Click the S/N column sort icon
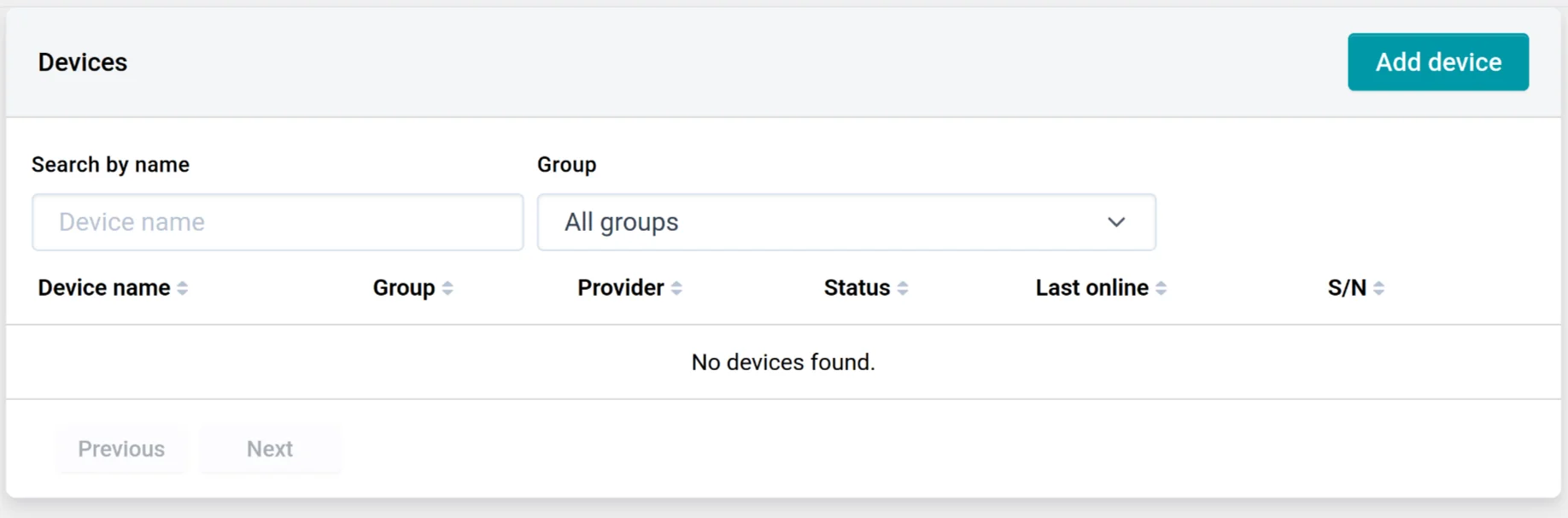The height and width of the screenshot is (518, 1568). [1378, 289]
